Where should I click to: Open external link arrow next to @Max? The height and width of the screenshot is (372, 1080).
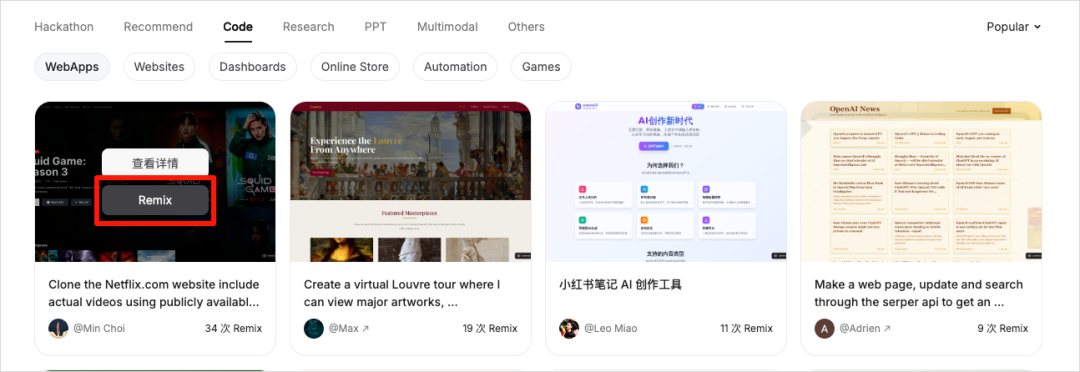[x=365, y=329]
